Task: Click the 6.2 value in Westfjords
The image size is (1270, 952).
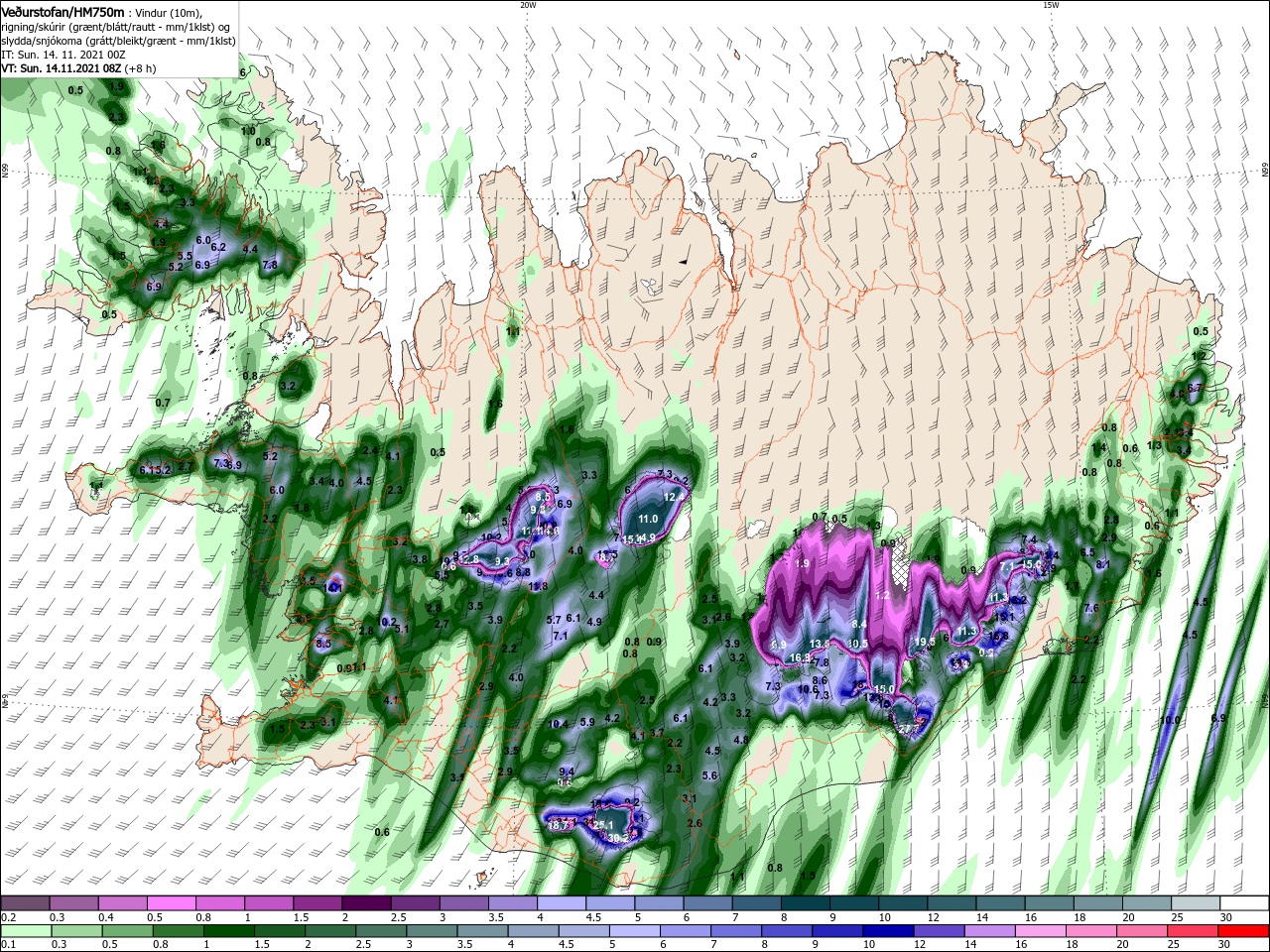Action: tap(219, 247)
